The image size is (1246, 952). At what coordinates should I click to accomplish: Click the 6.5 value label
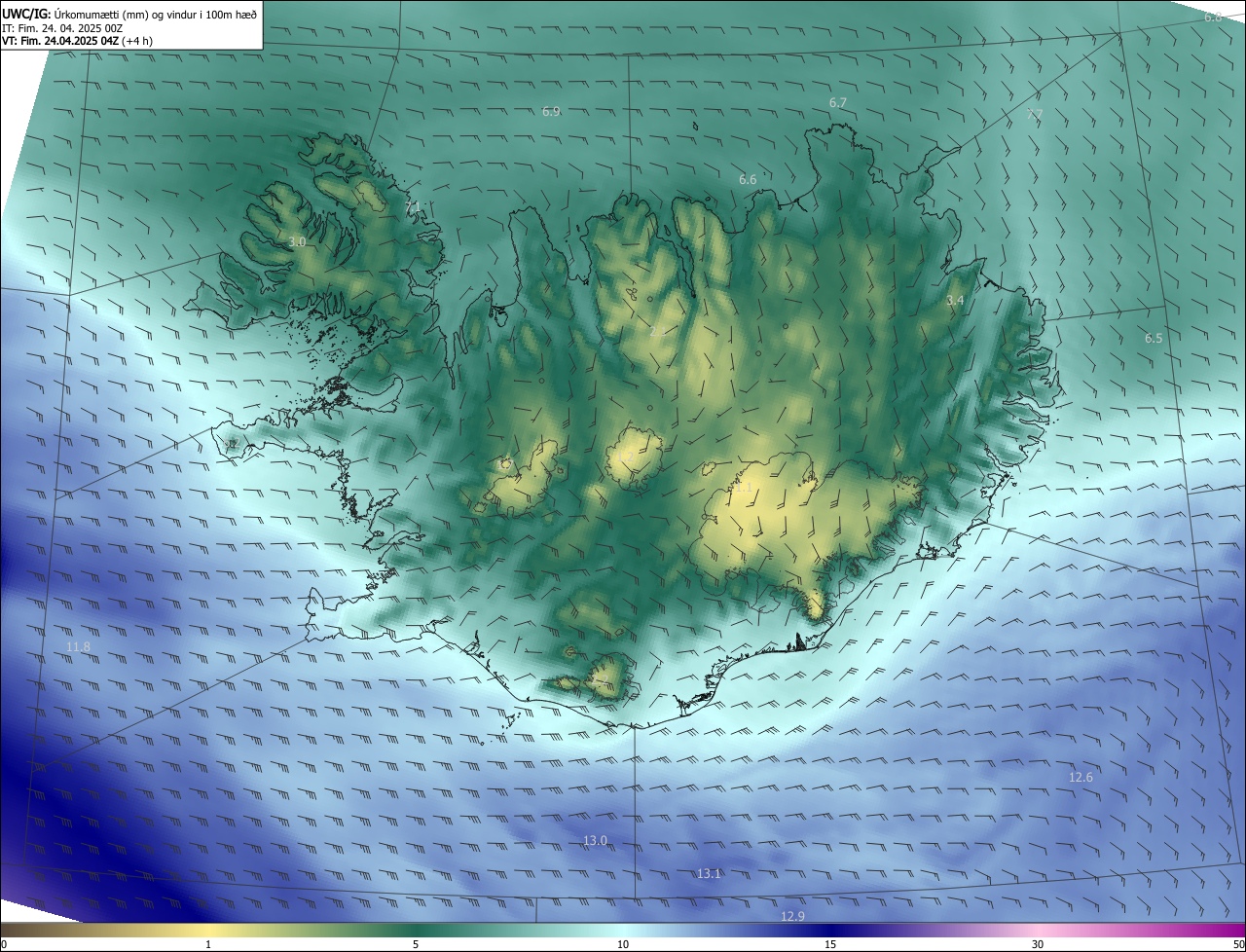click(x=1154, y=339)
